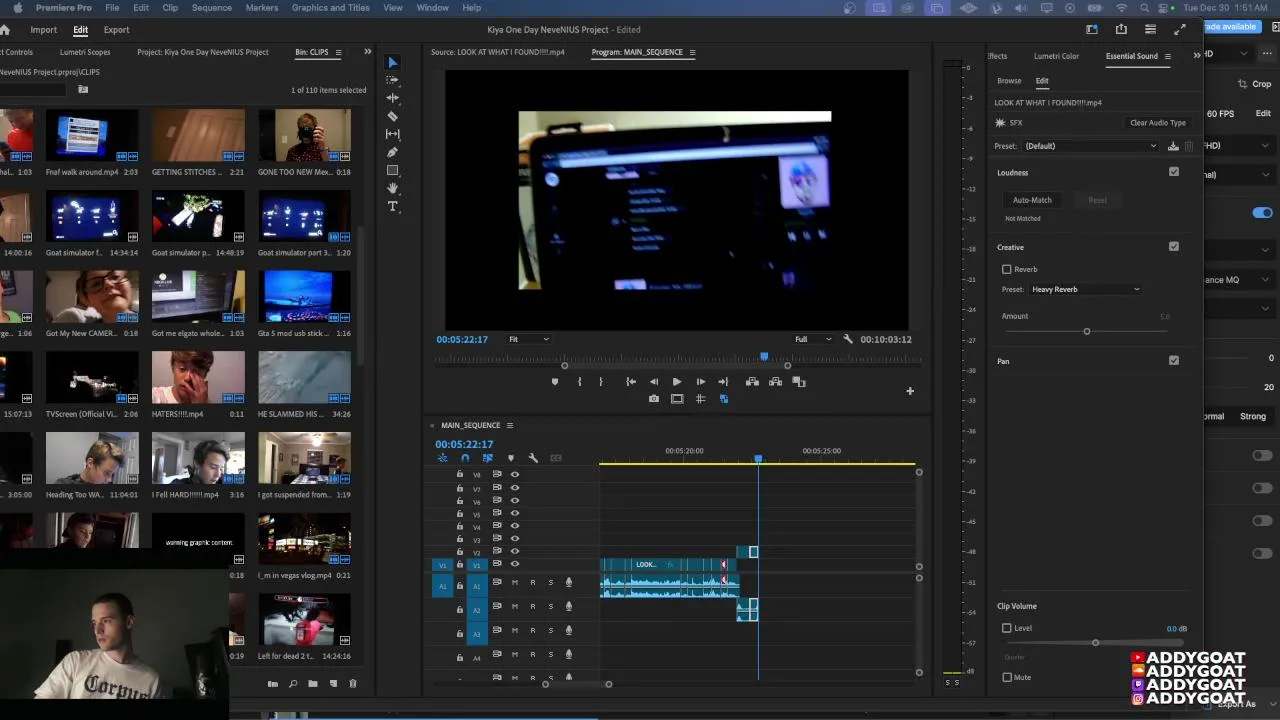Select the Track Select Forward tool
1280x720 pixels.
tap(392, 80)
